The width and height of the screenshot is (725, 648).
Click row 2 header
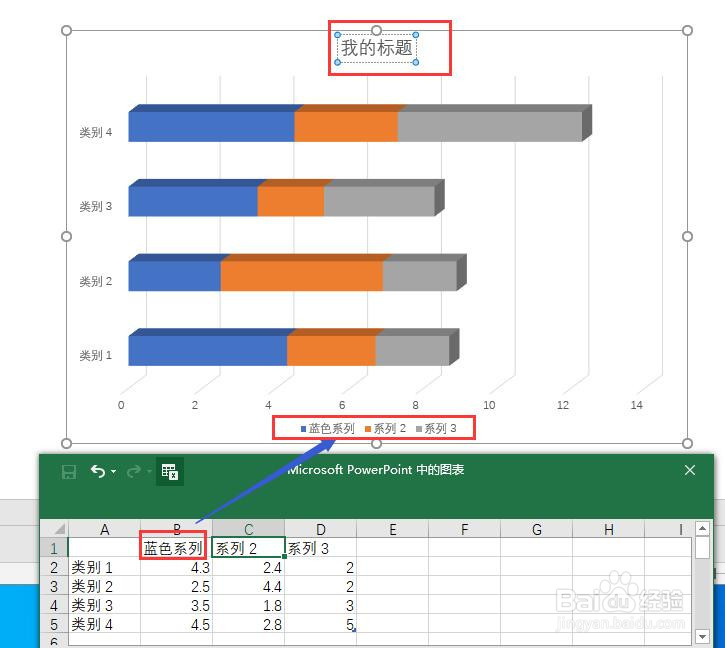pyautogui.click(x=54, y=568)
